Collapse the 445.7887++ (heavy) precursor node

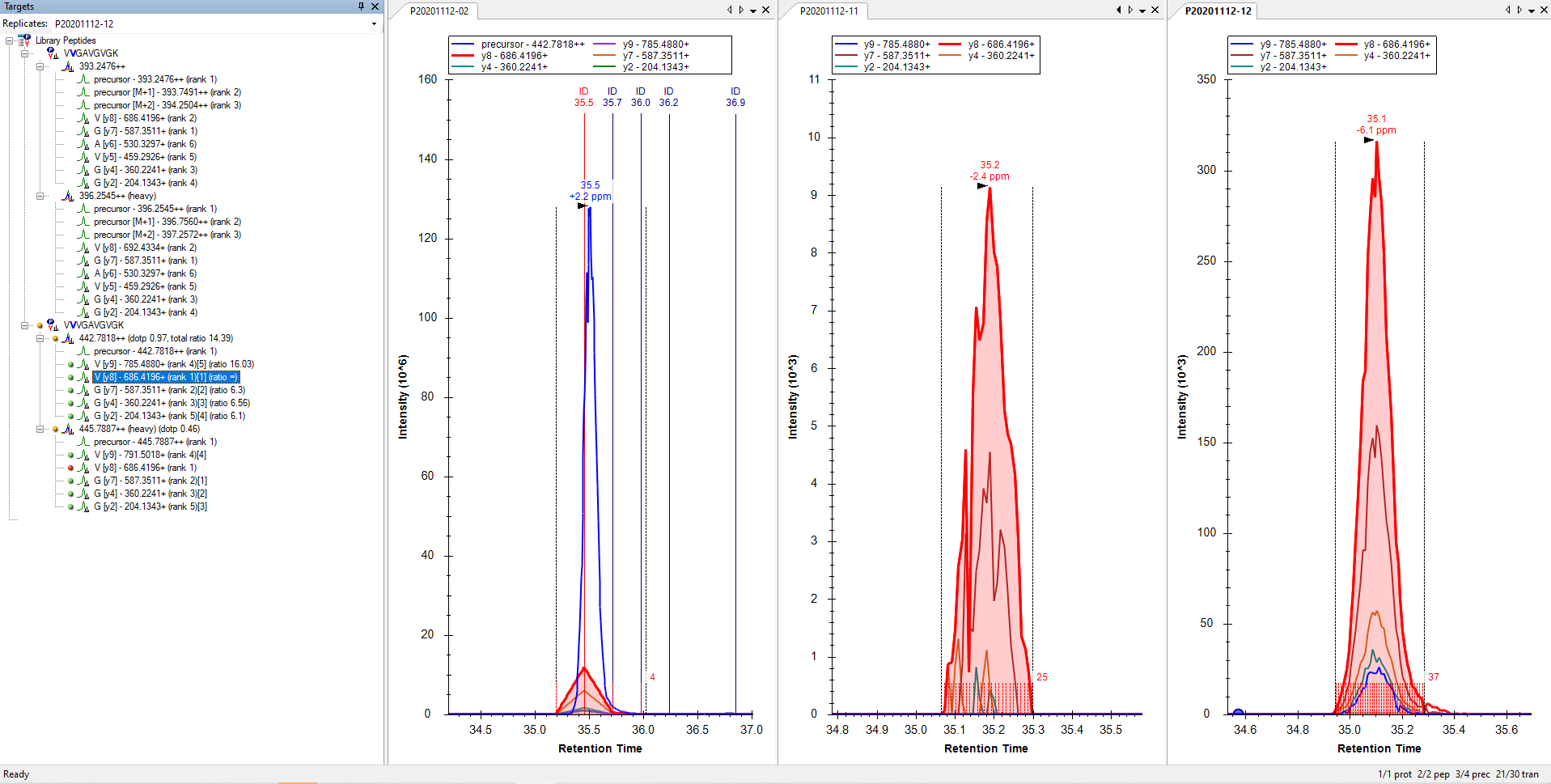pos(40,429)
